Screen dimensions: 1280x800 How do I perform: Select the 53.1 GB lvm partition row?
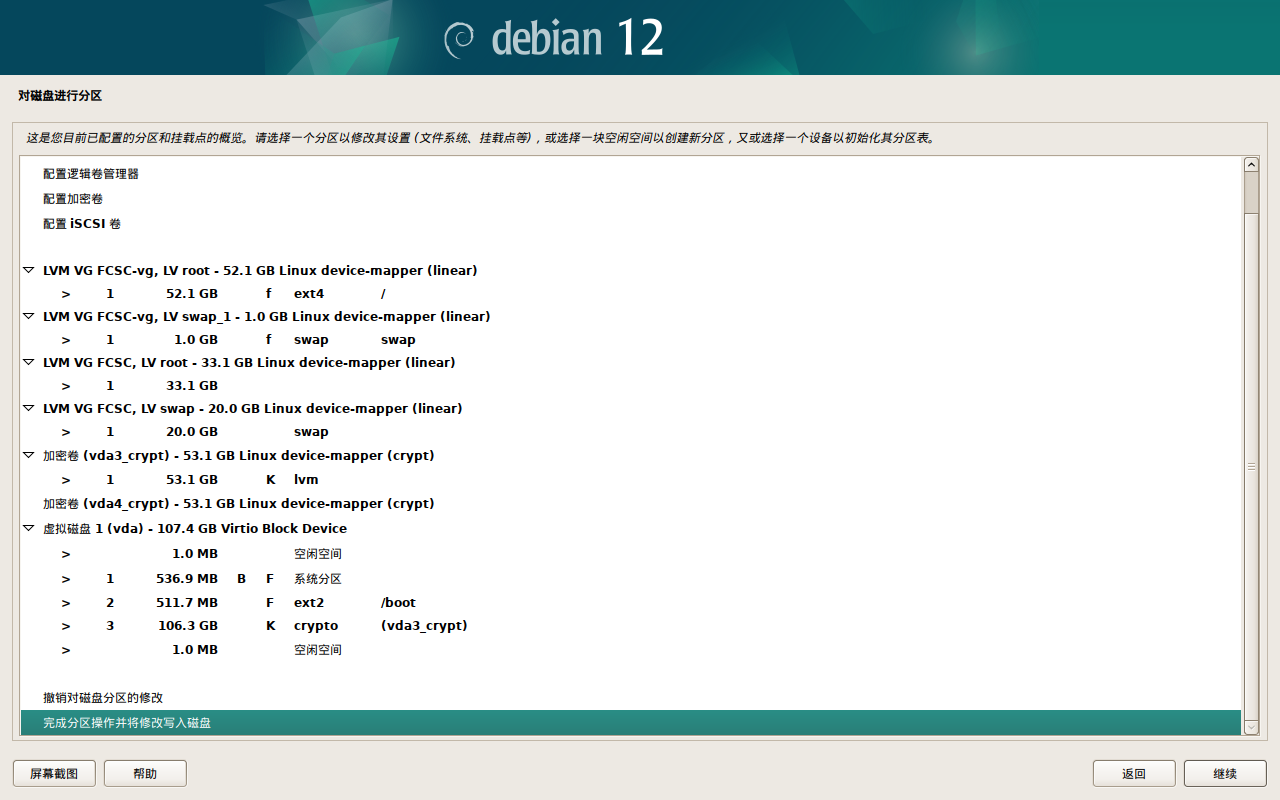click(631, 480)
